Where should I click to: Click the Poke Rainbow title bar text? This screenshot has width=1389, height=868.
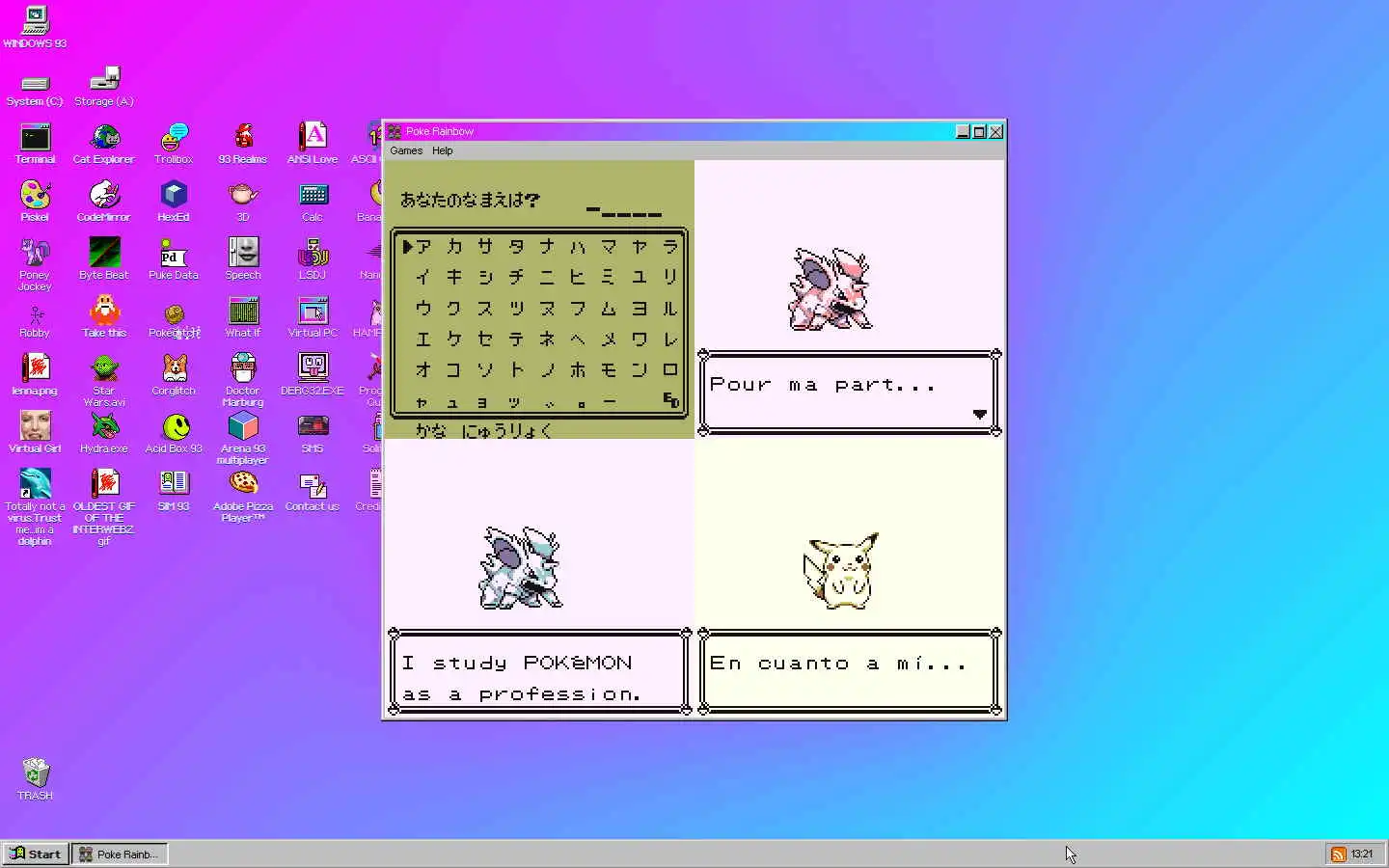440,132
